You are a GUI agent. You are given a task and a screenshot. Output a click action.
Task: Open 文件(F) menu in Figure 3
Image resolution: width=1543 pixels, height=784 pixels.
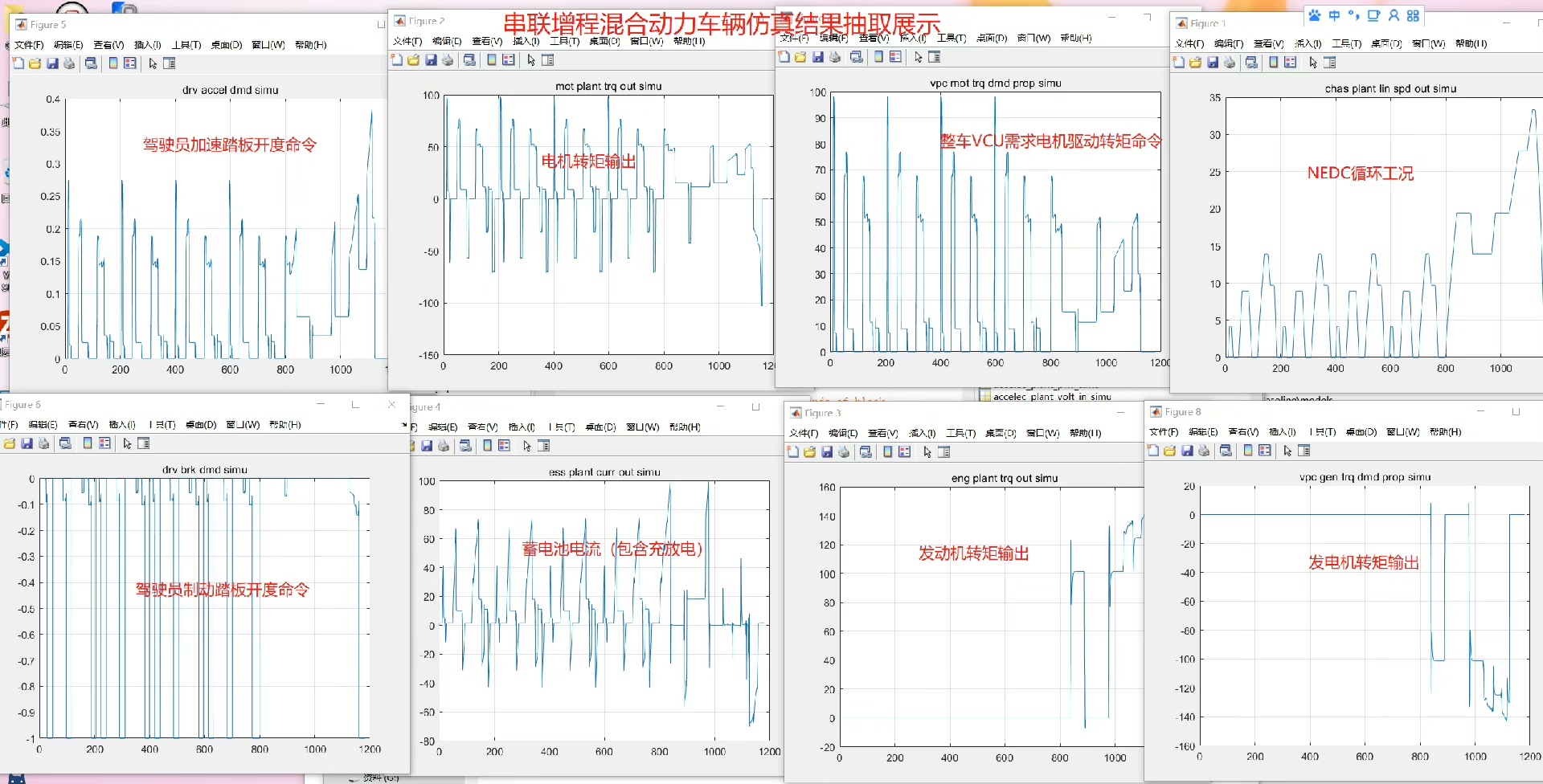point(804,433)
